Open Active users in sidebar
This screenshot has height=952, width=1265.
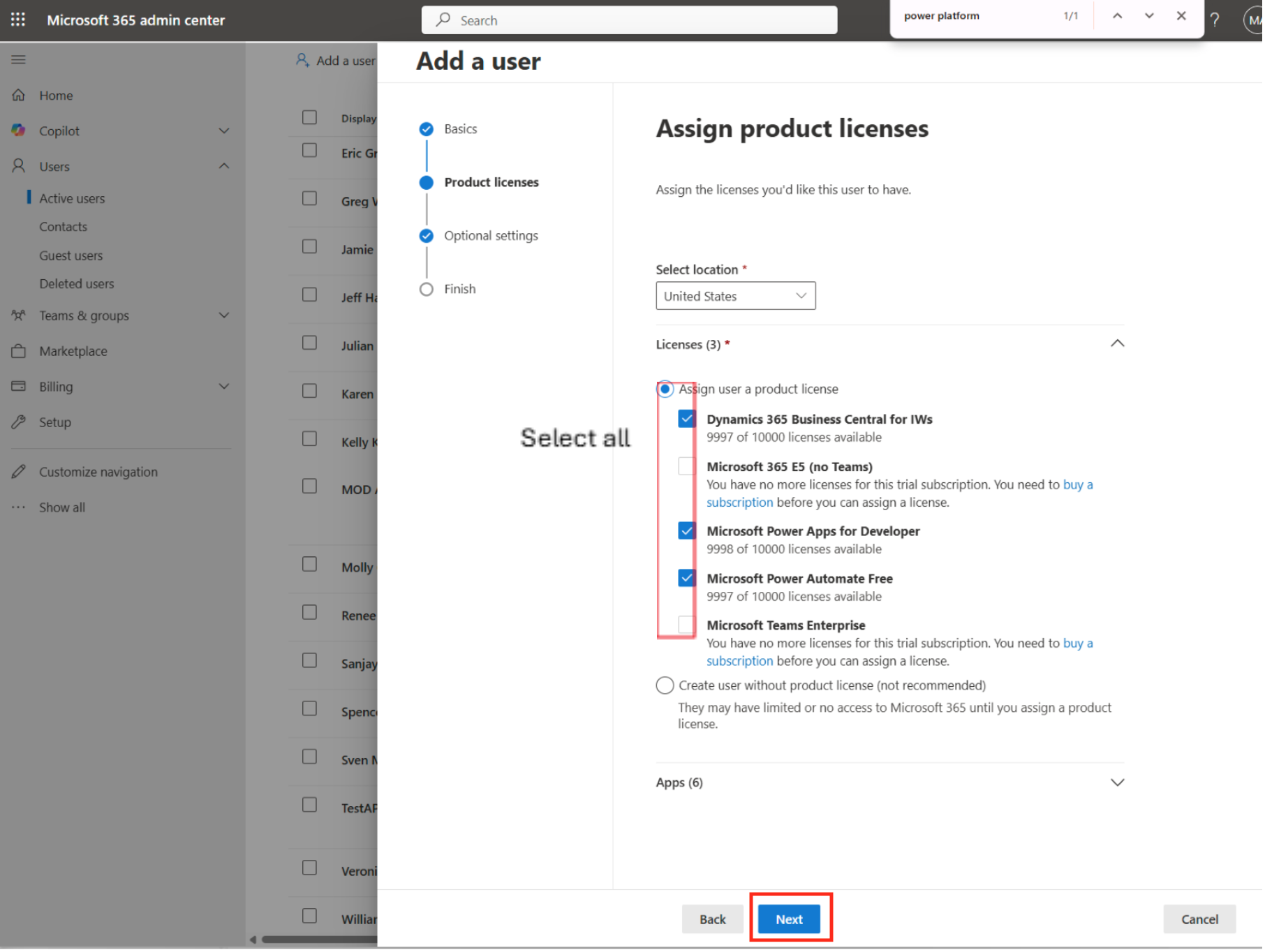point(72,199)
